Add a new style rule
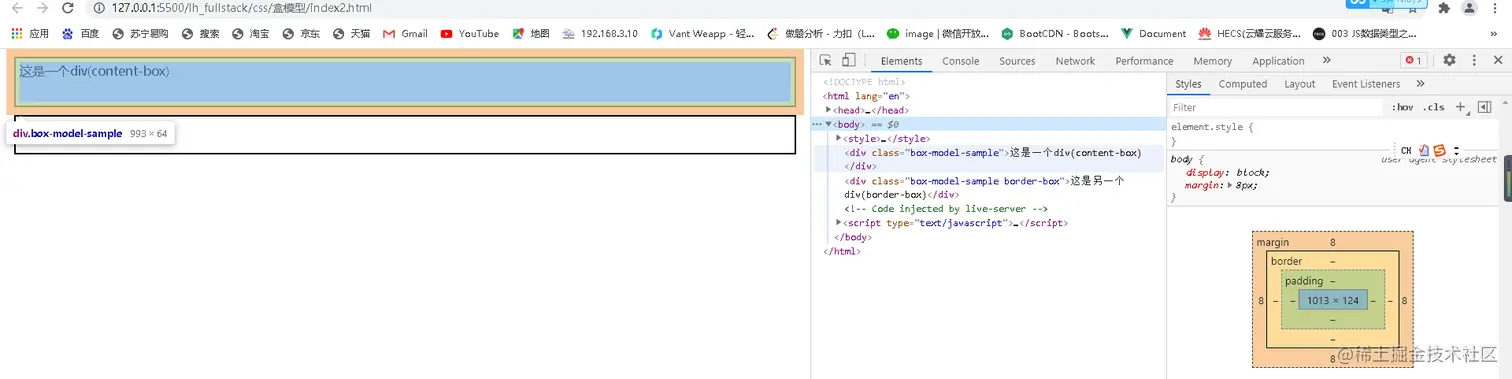 [x=1460, y=107]
